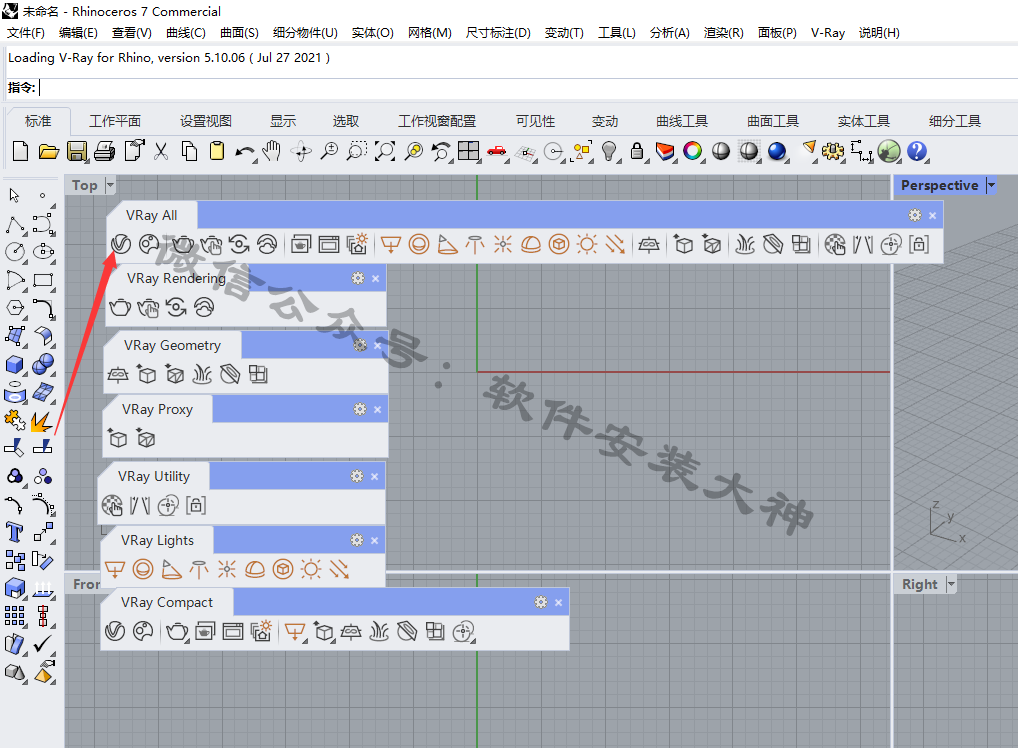1018x748 pixels.
Task: Open the Right viewport dropdown arrow
Action: pos(951,584)
